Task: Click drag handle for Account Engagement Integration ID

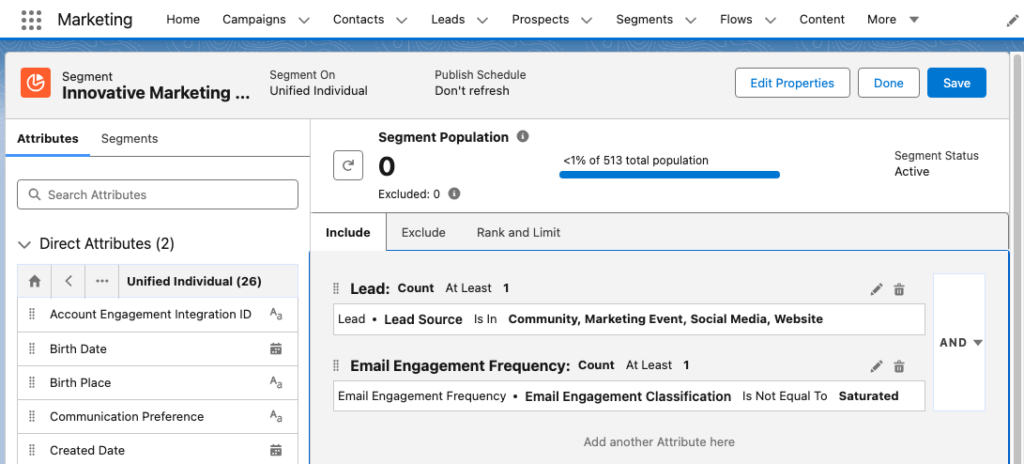Action: 31,314
